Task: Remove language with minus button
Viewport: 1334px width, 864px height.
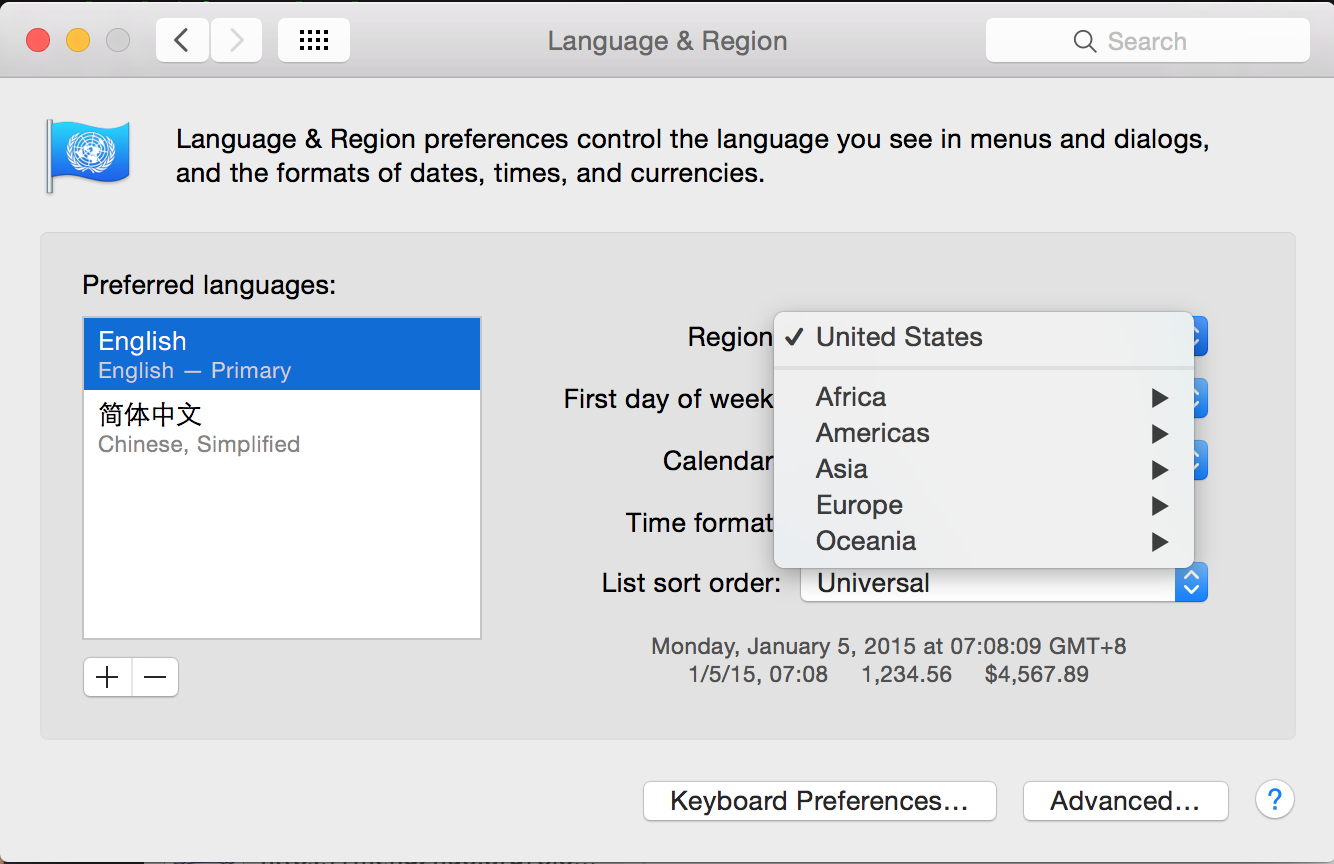Action: (x=155, y=677)
